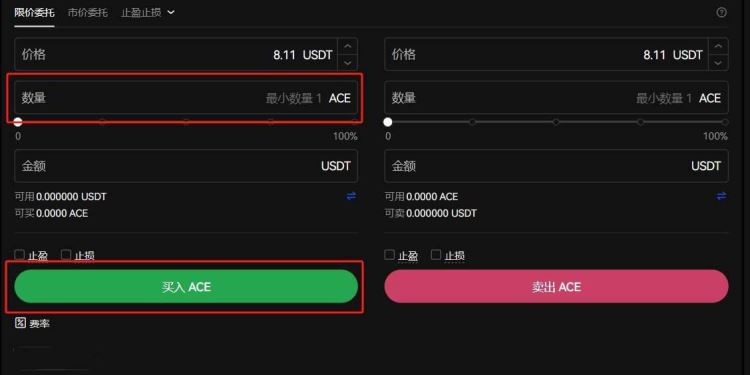Image resolution: width=750 pixels, height=375 pixels.
Task: Increase sell price with up arrow
Action: (718, 46)
